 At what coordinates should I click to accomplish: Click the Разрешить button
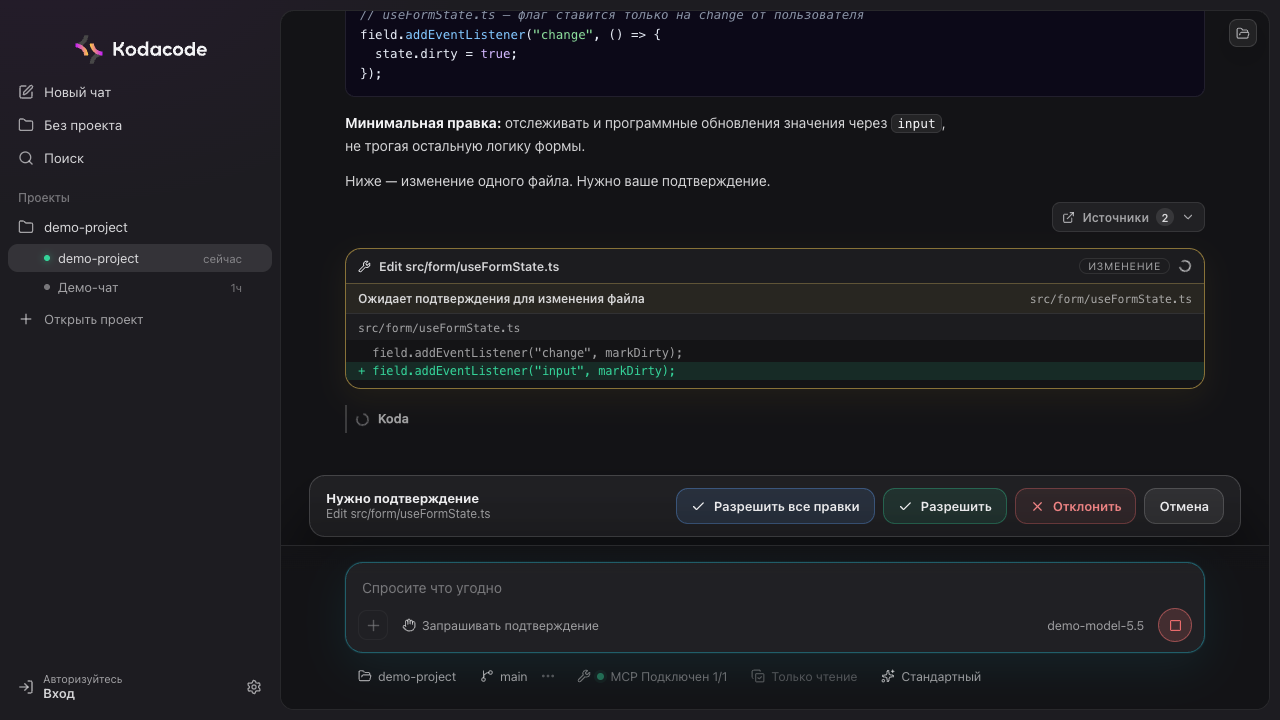944,506
